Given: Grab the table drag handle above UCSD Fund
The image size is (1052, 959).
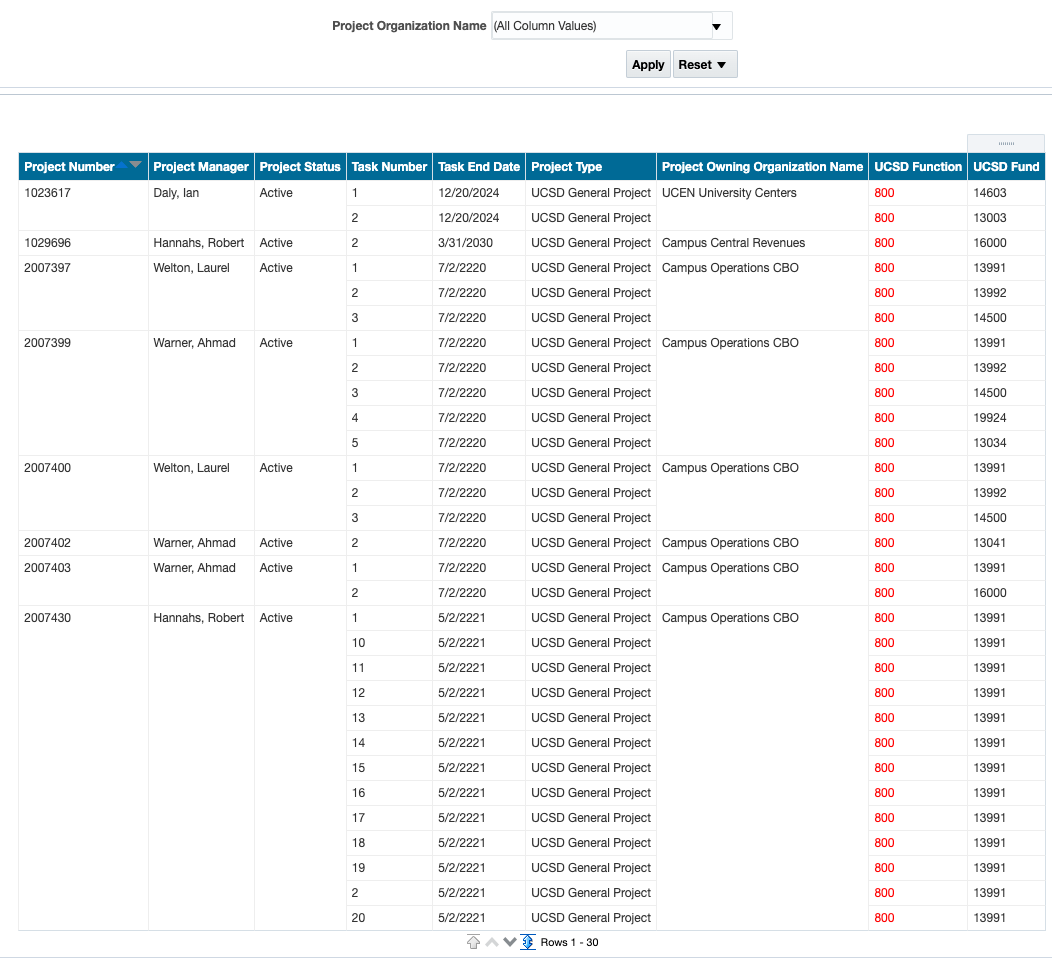Looking at the screenshot, I should click(x=1006, y=144).
